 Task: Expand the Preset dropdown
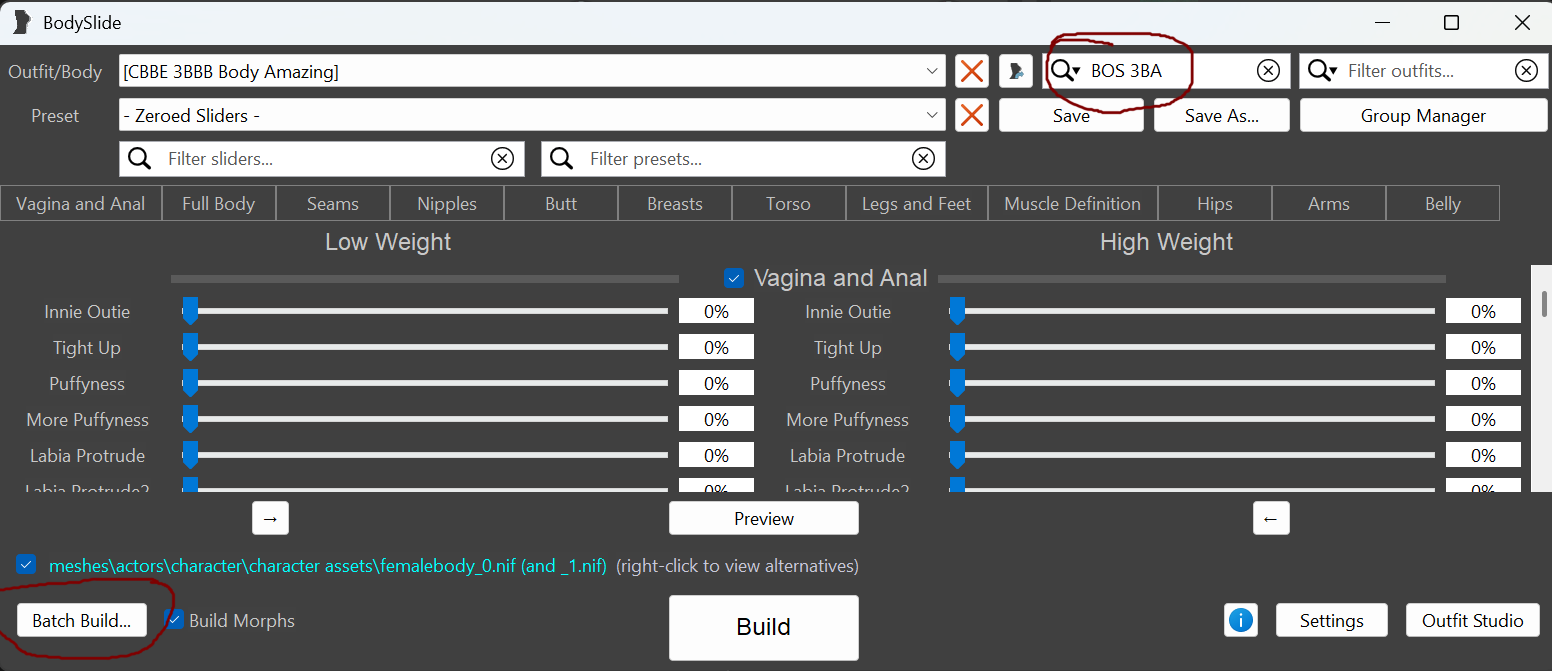coord(931,116)
